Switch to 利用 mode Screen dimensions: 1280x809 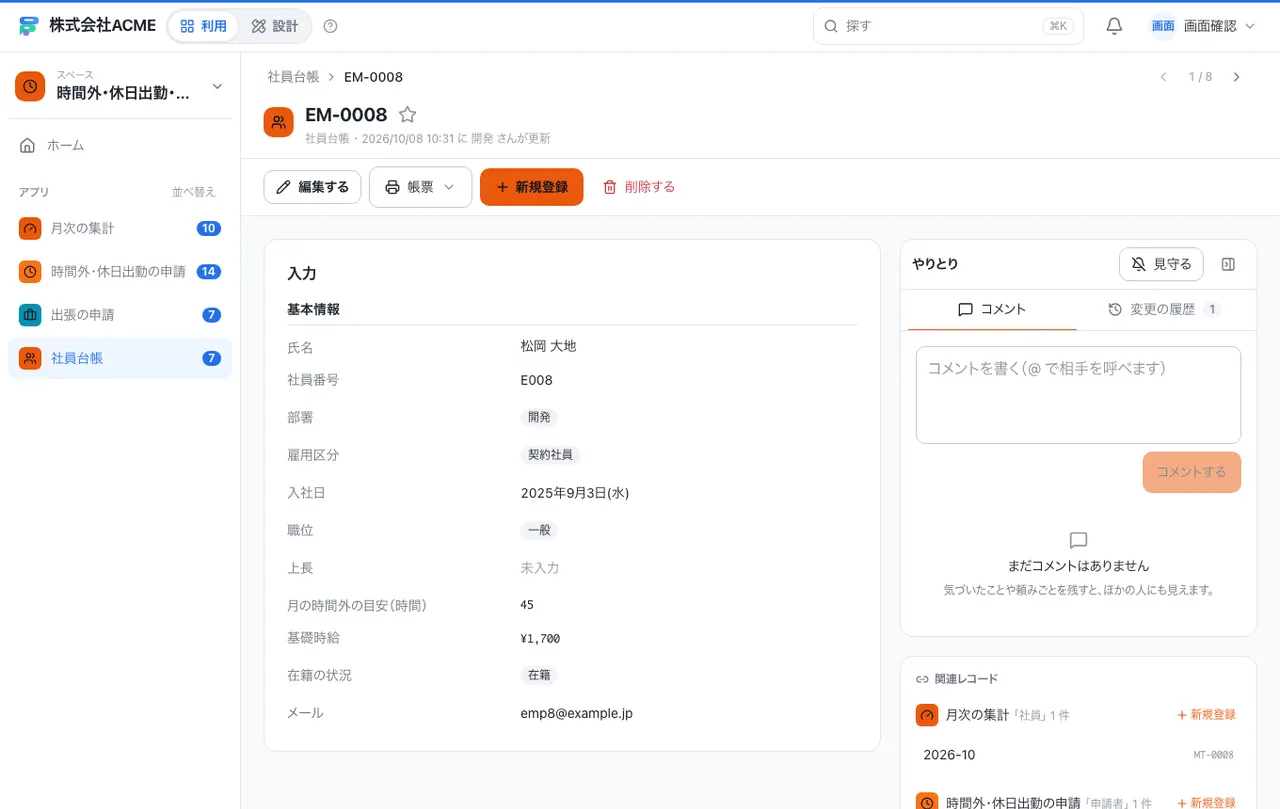tap(203, 26)
